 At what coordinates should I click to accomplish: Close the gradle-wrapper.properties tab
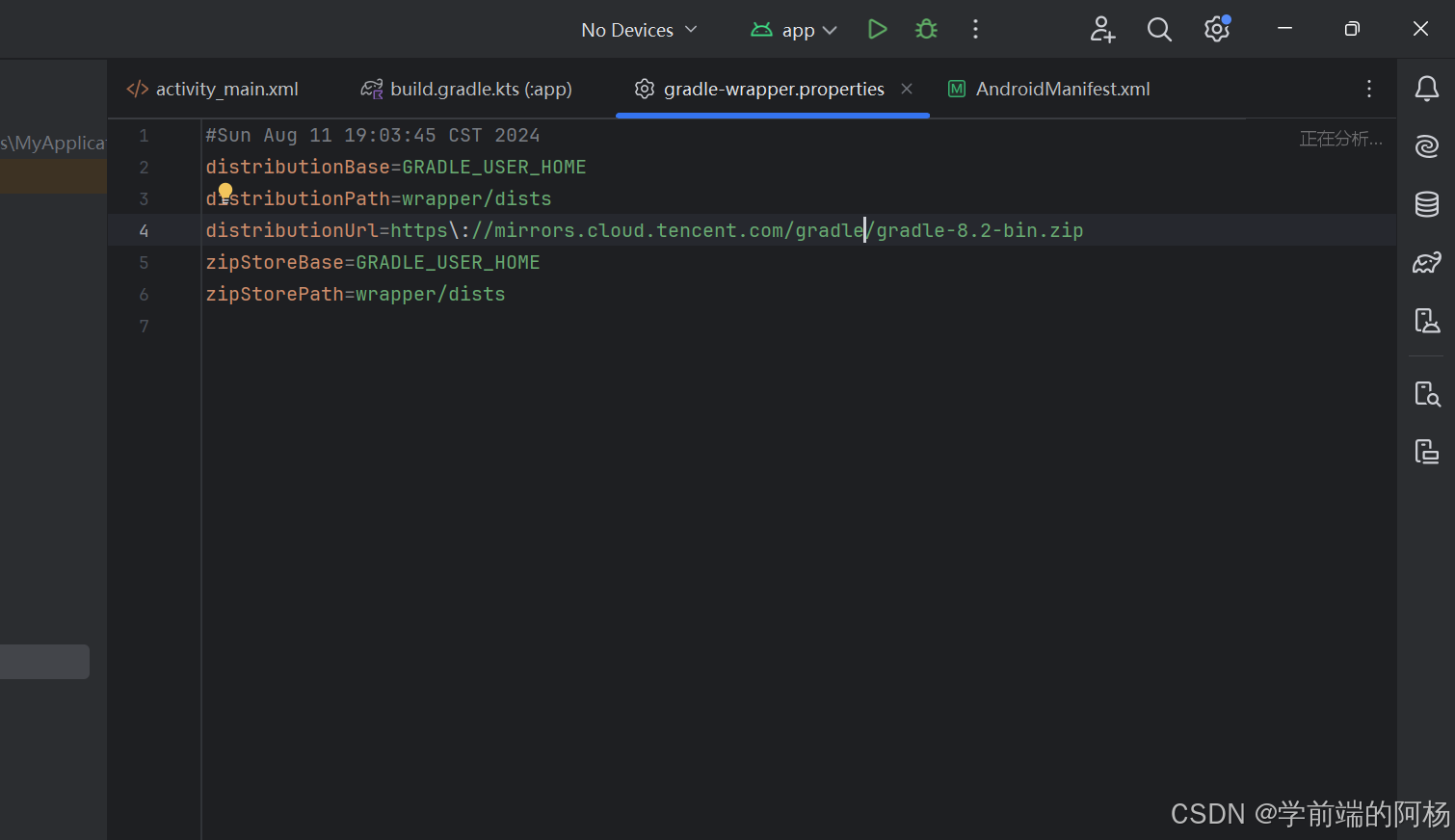[x=907, y=89]
